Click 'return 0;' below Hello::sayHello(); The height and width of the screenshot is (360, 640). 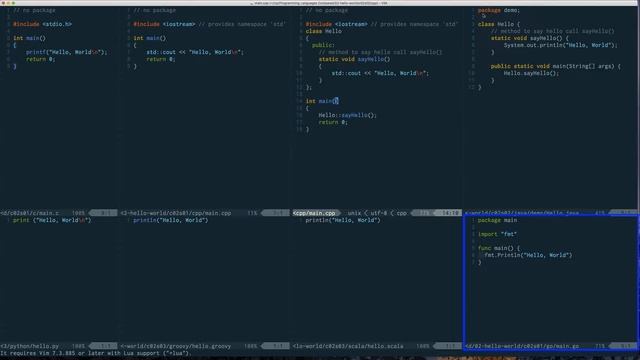click(333, 122)
